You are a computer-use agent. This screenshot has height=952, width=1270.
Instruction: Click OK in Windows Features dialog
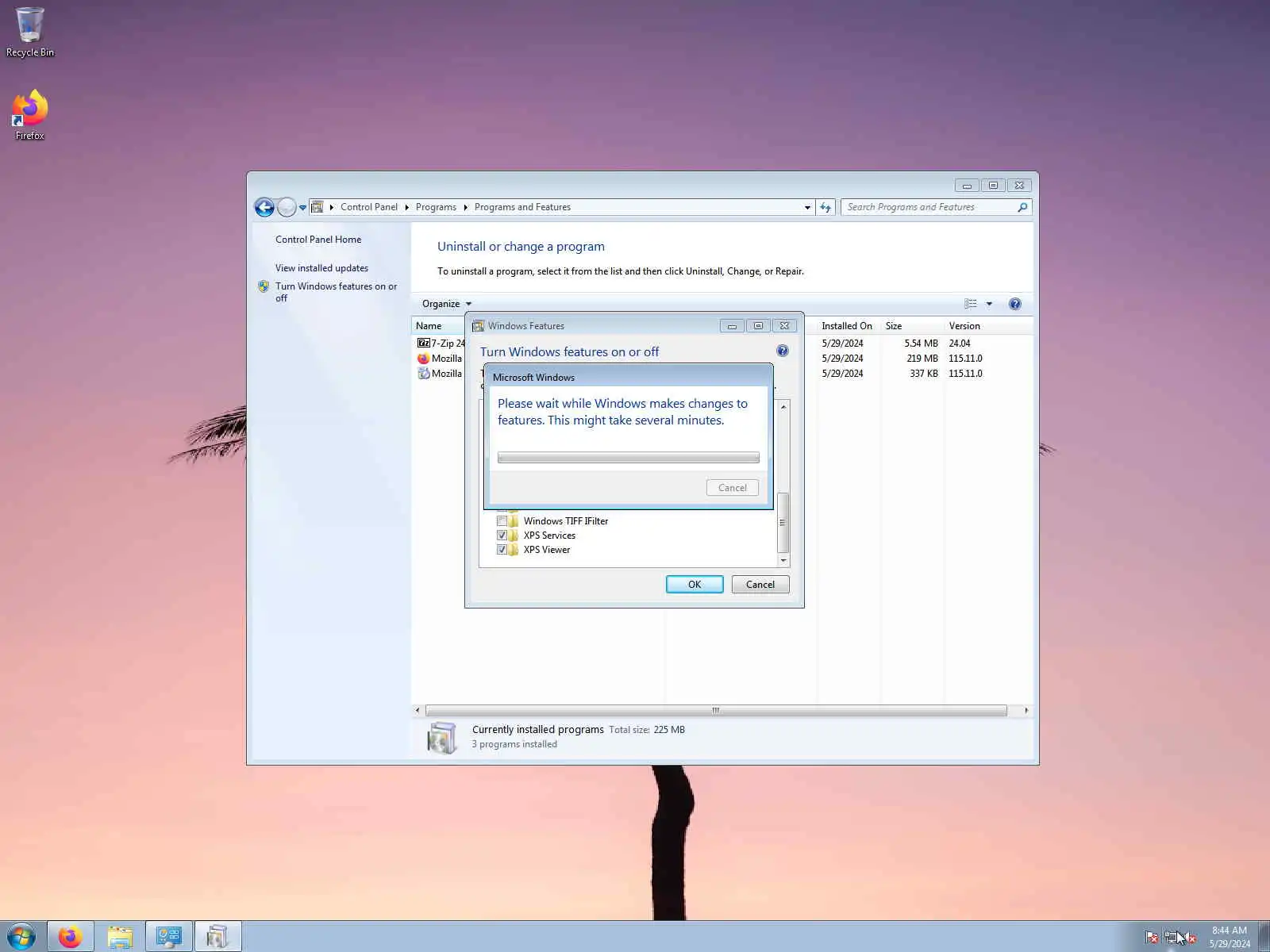[x=695, y=585]
